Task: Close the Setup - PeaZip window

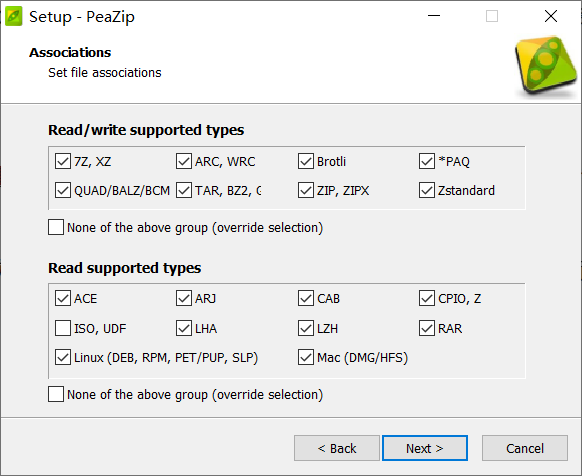Action: pyautogui.click(x=551, y=16)
